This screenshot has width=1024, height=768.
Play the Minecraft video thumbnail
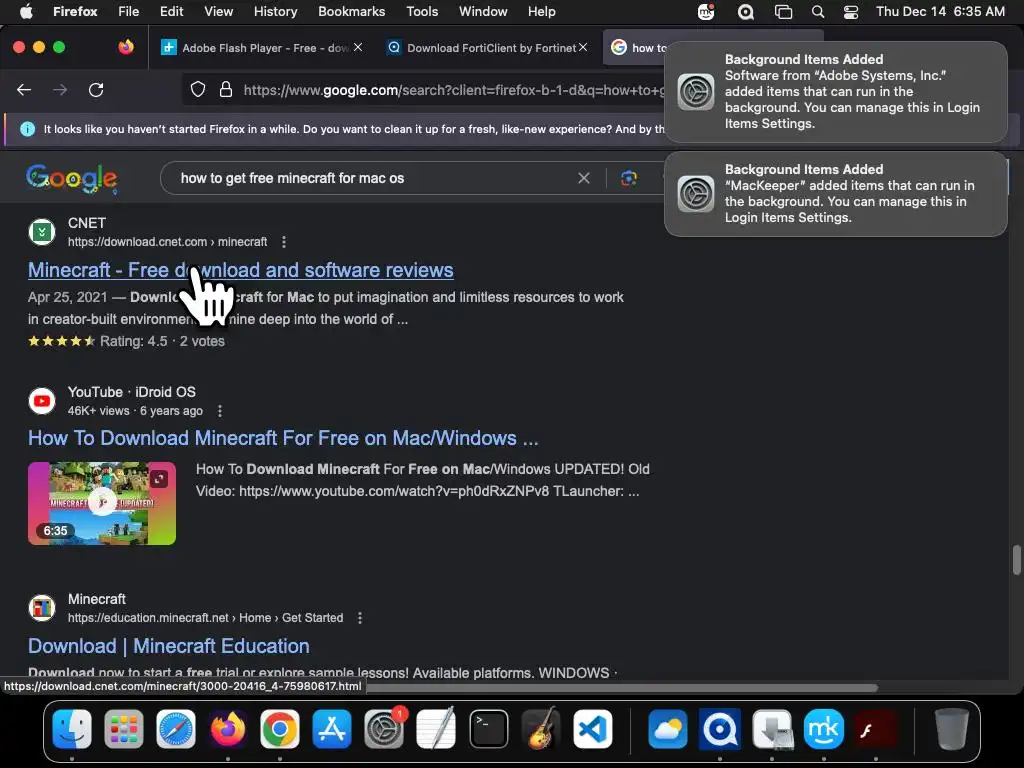coord(102,503)
